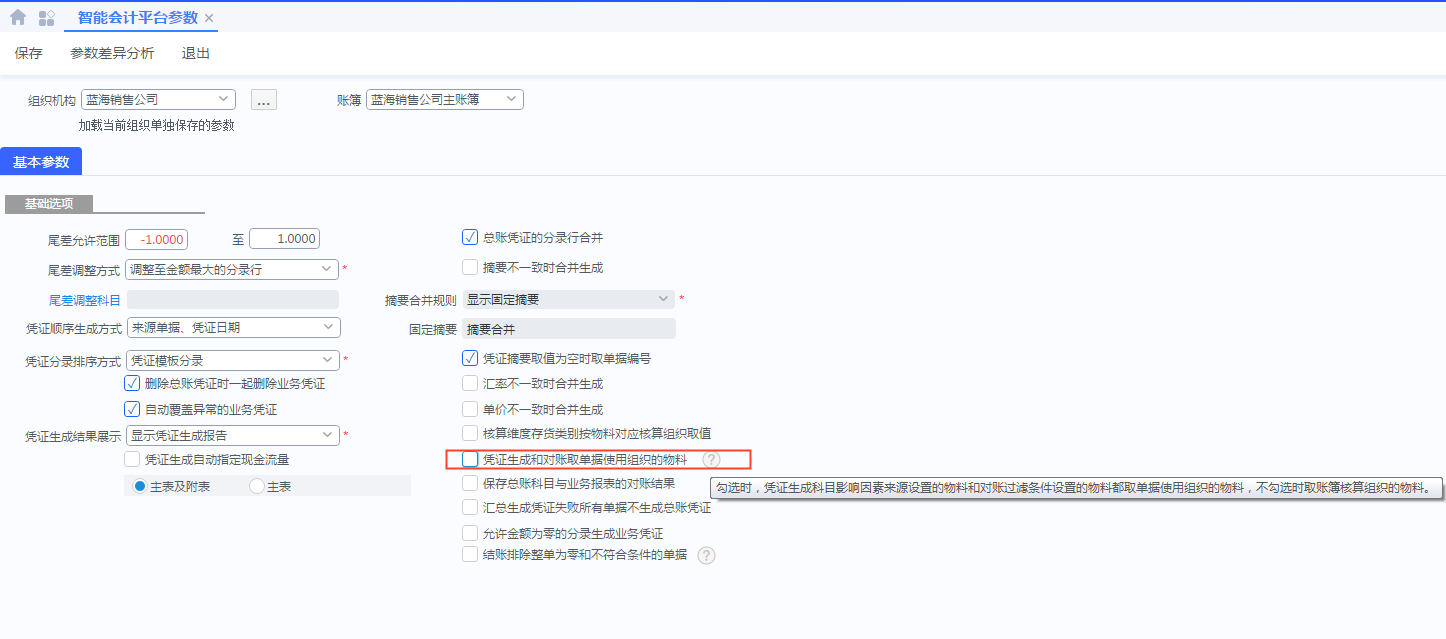Enable 核算维度存货类别按物料对应核算组织取值 checkbox
1446x639 pixels.
(x=470, y=433)
